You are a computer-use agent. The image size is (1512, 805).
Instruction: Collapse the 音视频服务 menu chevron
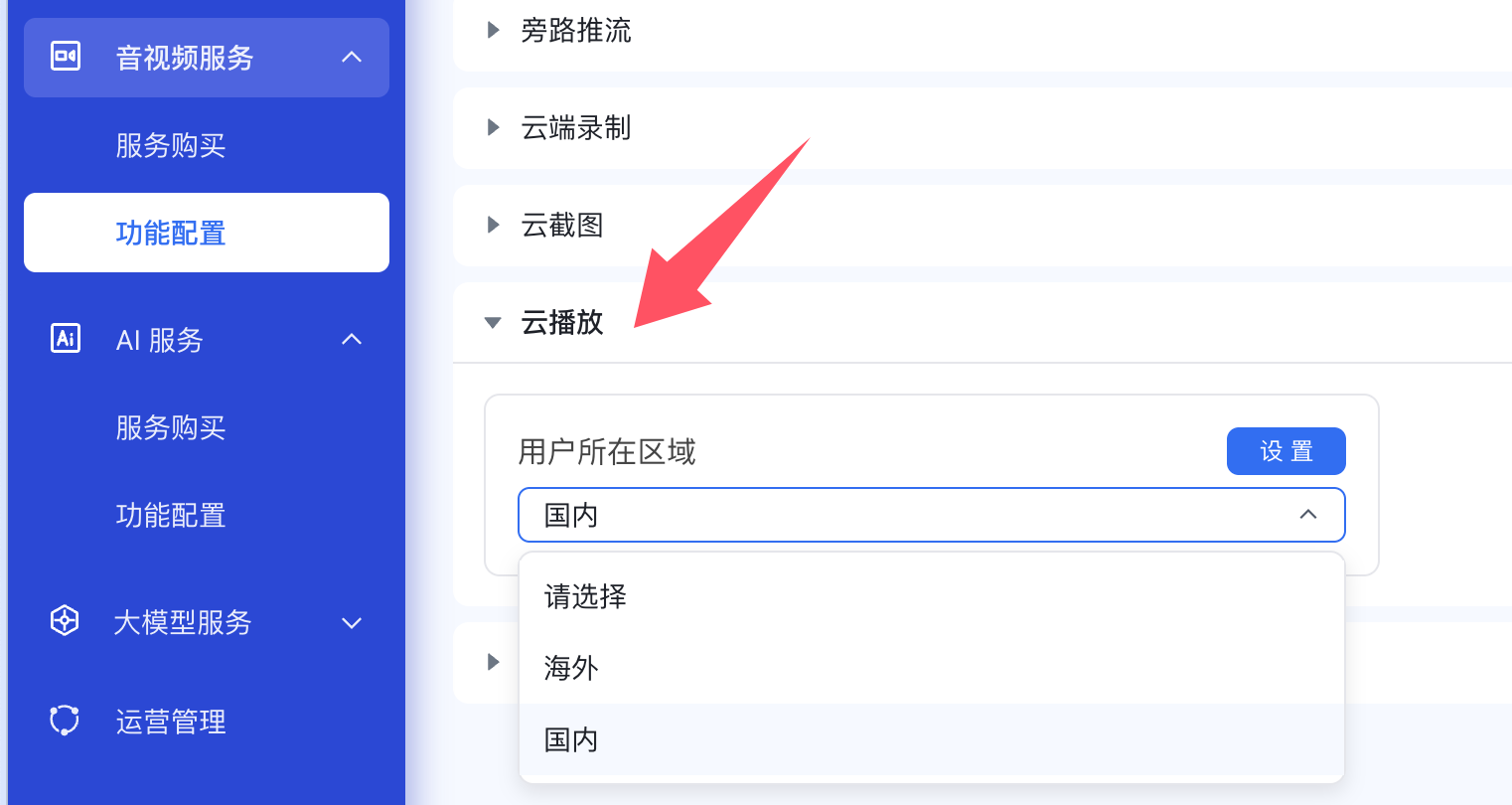pos(352,58)
